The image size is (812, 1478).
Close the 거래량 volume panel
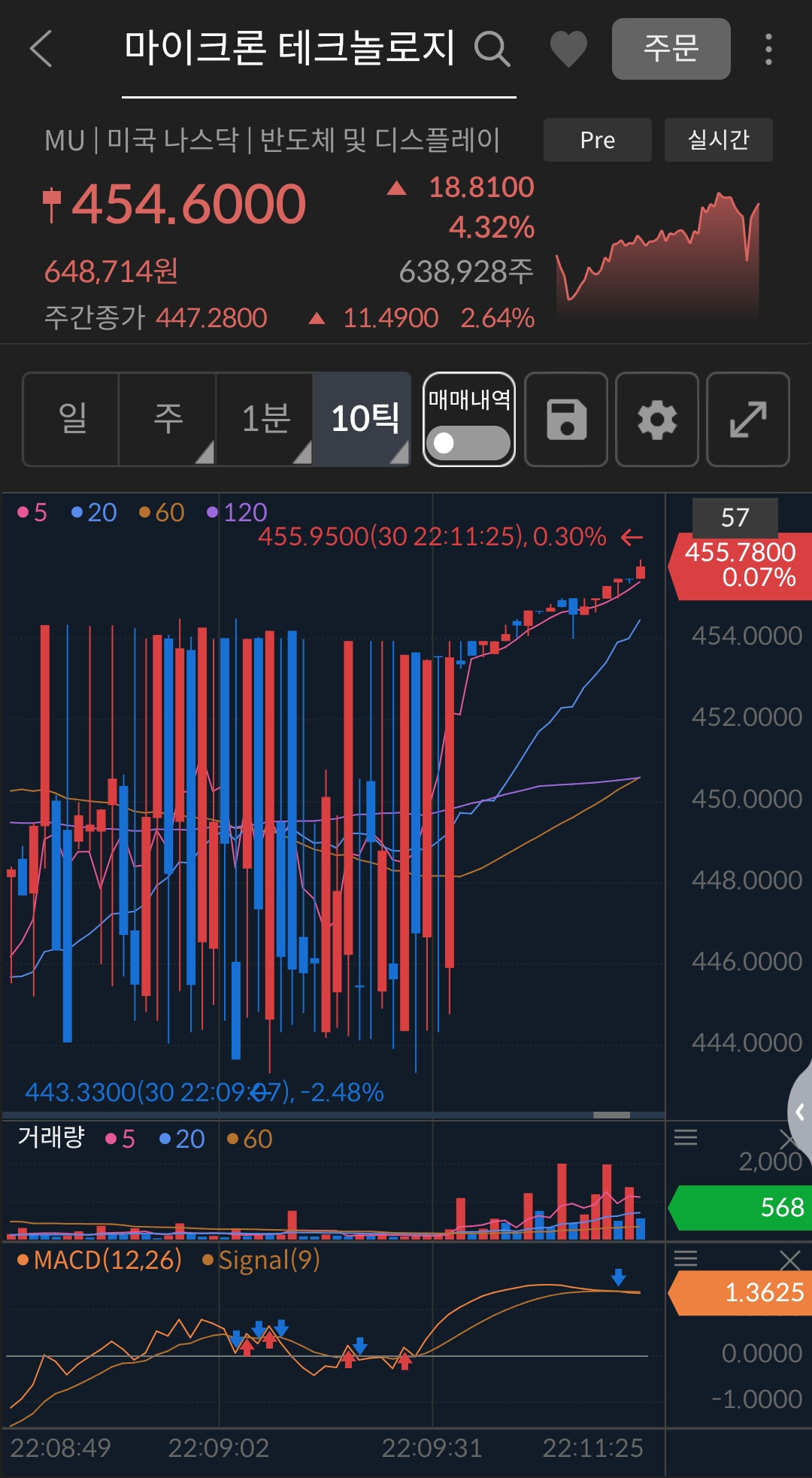tap(790, 1139)
